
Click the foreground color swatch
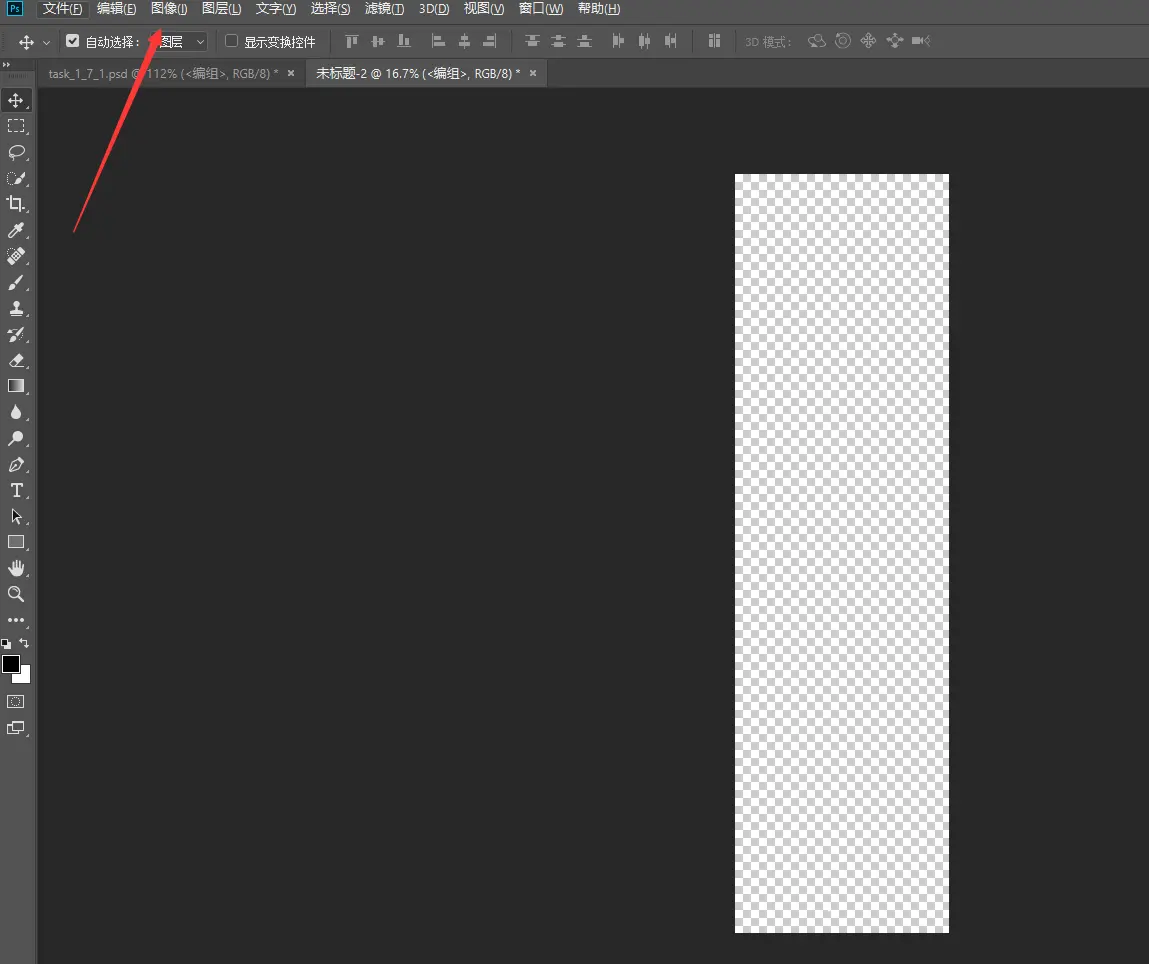click(10, 664)
